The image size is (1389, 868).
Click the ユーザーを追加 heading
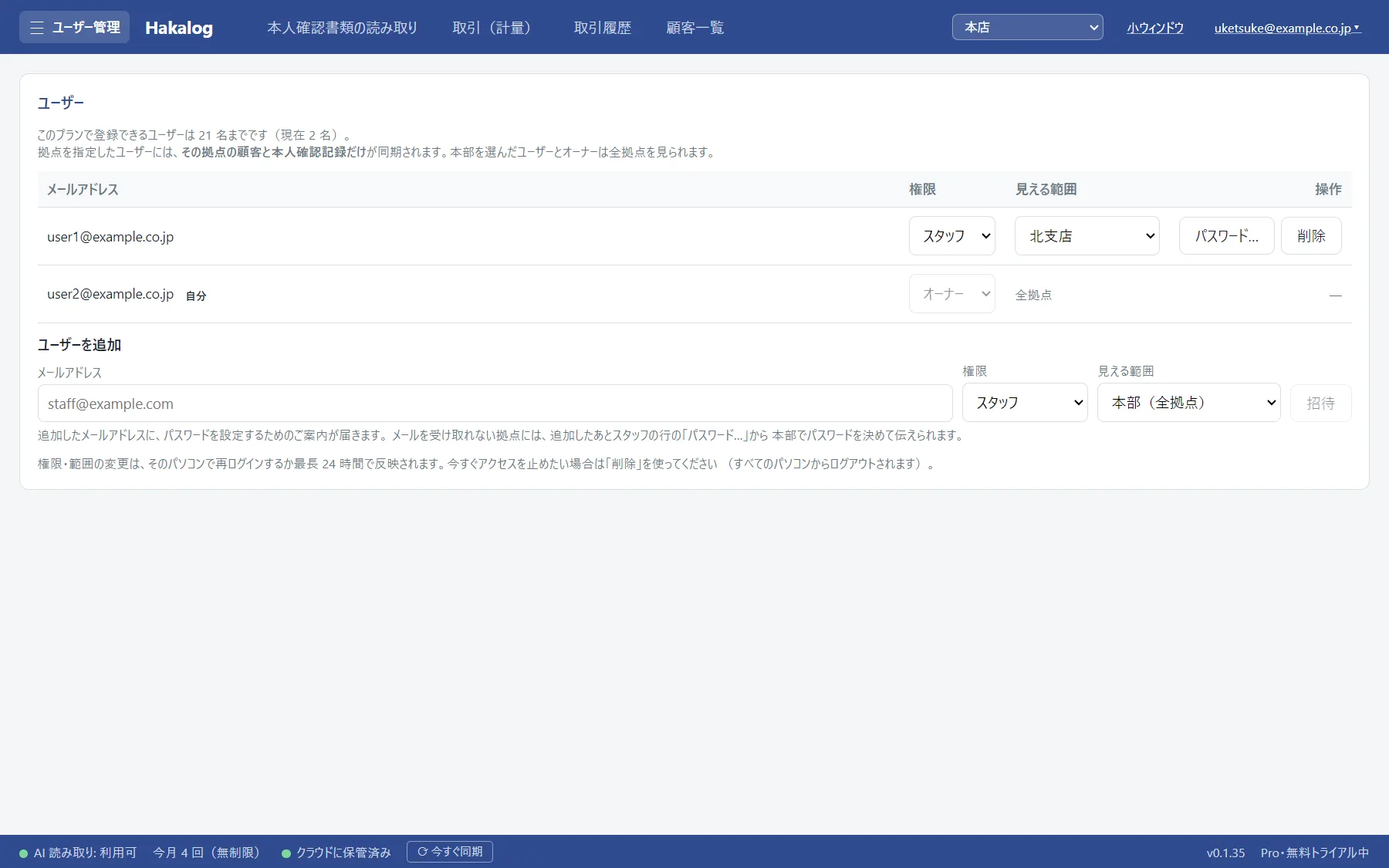click(x=79, y=345)
